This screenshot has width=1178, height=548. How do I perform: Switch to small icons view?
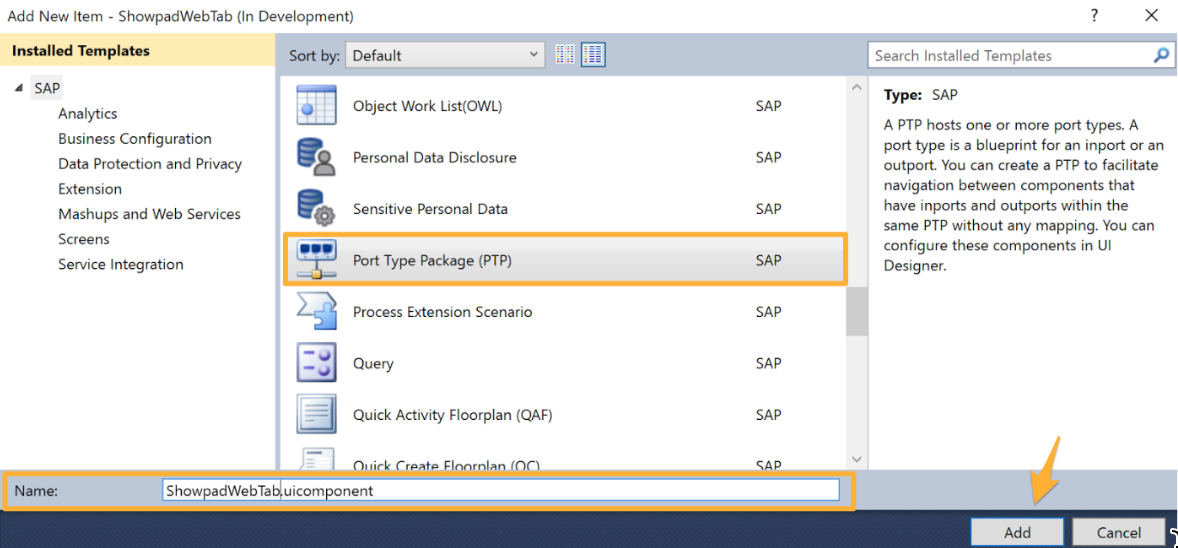[x=565, y=55]
